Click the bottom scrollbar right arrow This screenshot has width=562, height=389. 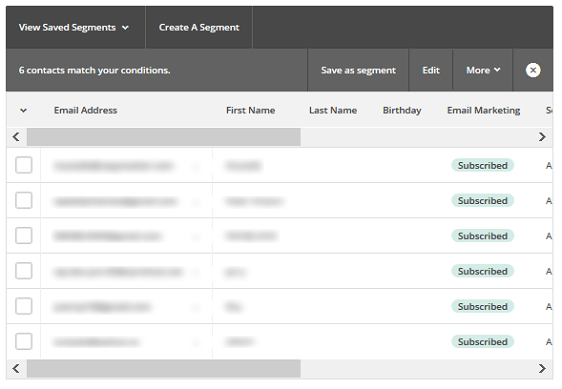pyautogui.click(x=542, y=369)
